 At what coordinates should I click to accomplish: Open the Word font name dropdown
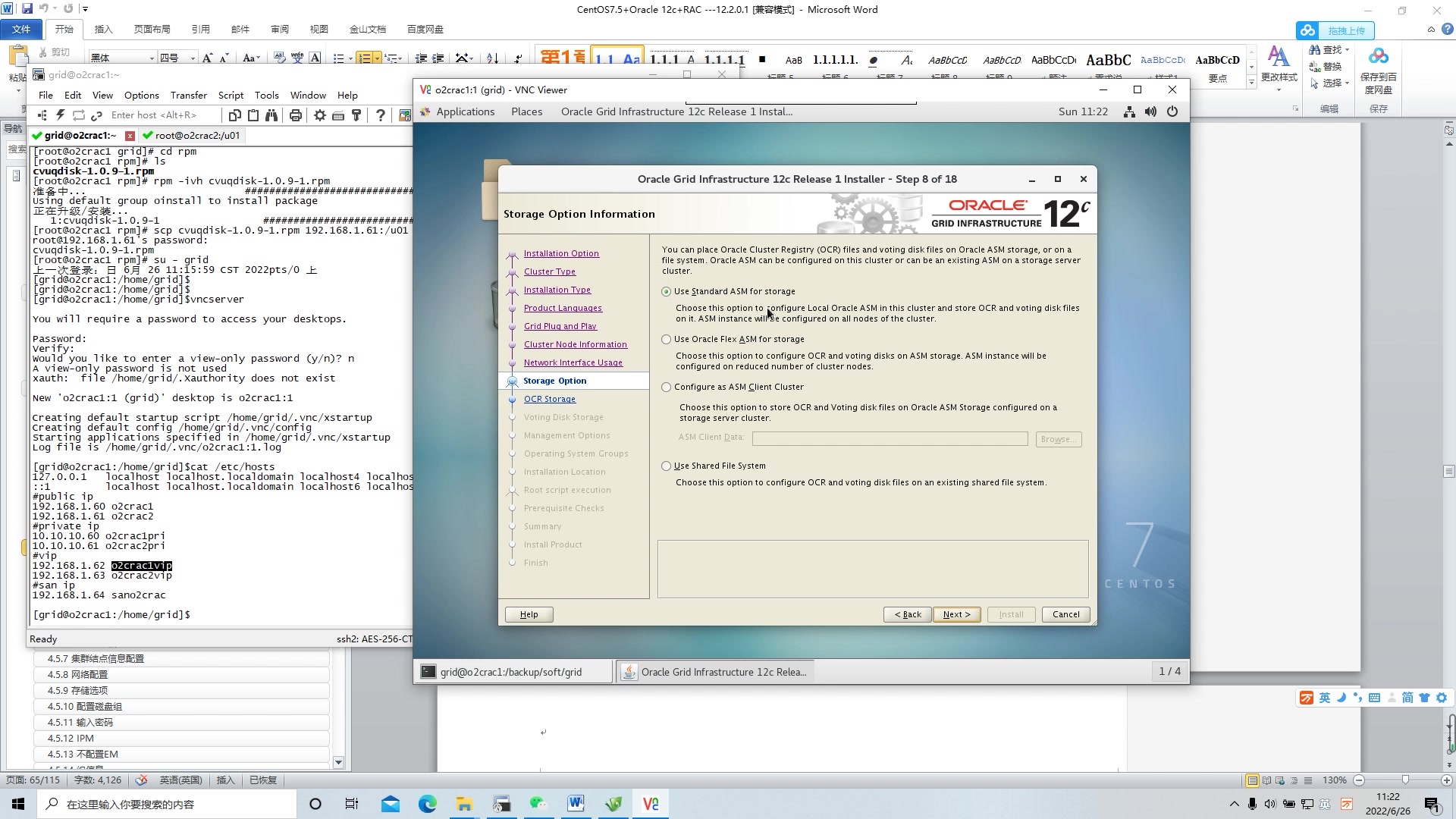[152, 58]
